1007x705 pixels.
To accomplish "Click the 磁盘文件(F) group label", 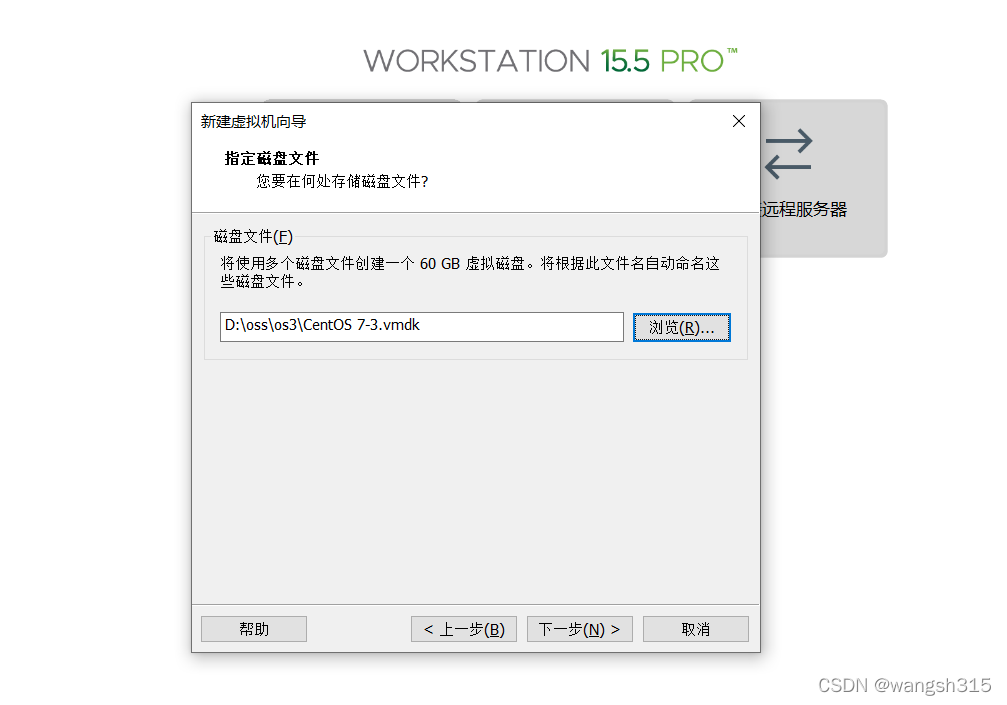I will tap(253, 237).
